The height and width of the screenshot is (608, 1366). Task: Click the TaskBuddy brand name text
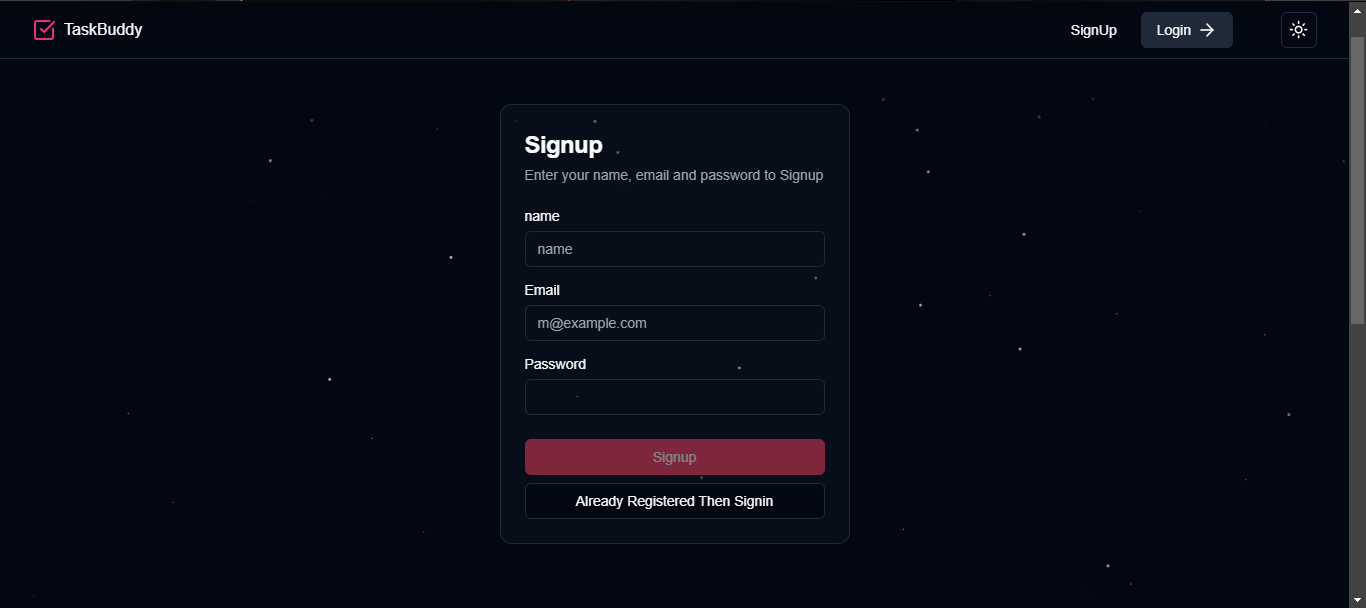(103, 30)
